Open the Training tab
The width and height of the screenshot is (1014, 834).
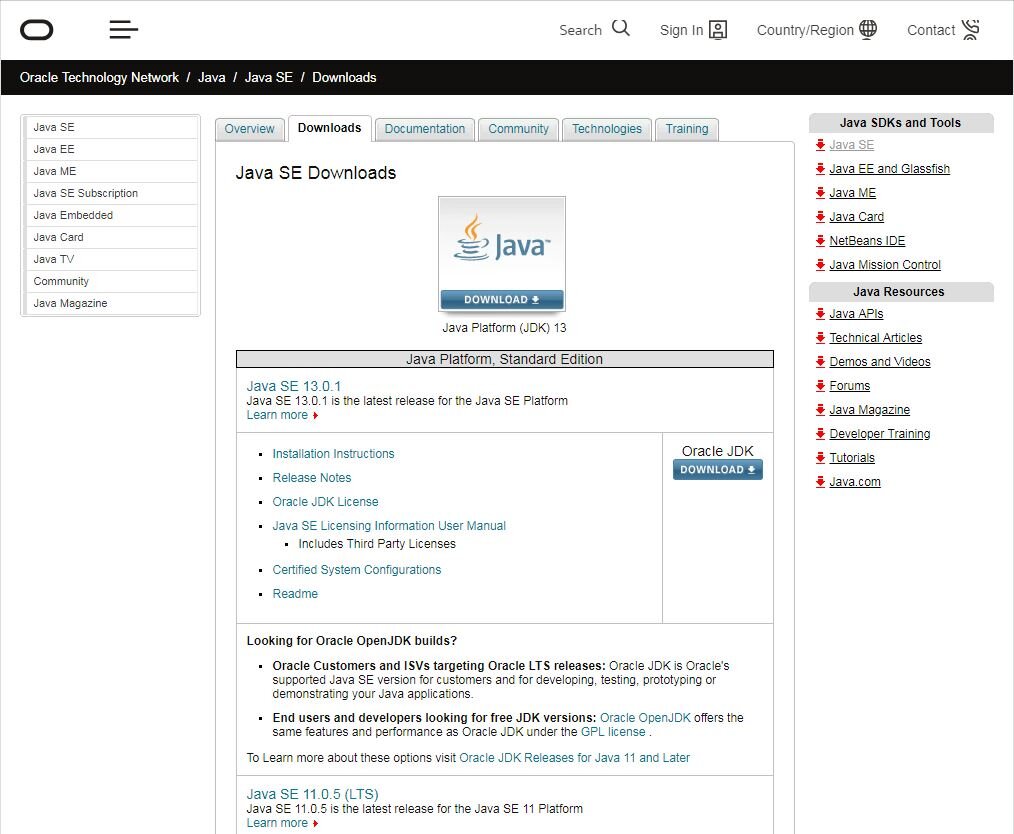pyautogui.click(x=687, y=129)
